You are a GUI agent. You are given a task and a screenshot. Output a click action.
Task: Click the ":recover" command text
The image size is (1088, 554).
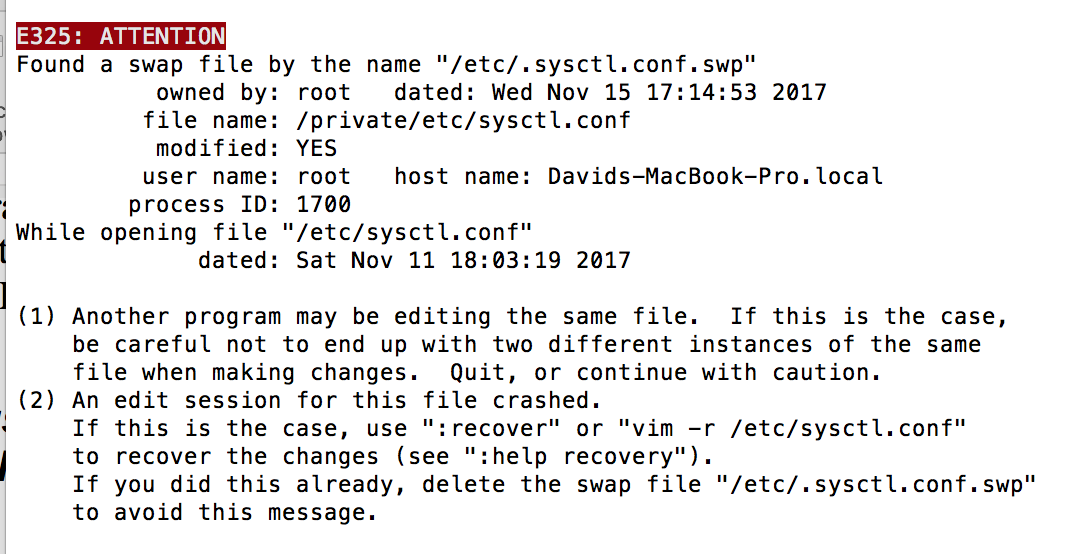coord(491,428)
